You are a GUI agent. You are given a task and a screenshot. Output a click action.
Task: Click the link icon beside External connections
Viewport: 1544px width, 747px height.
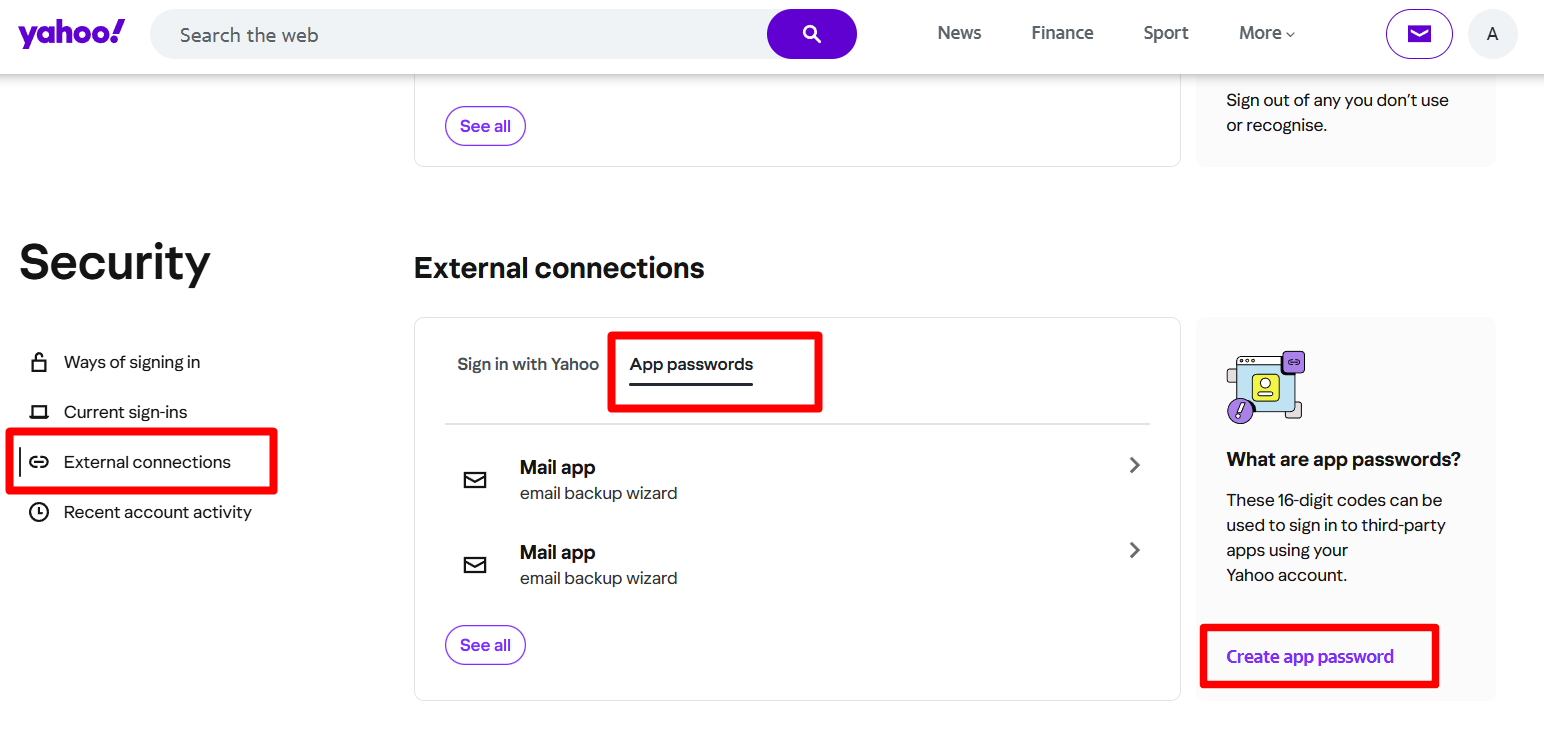(39, 462)
